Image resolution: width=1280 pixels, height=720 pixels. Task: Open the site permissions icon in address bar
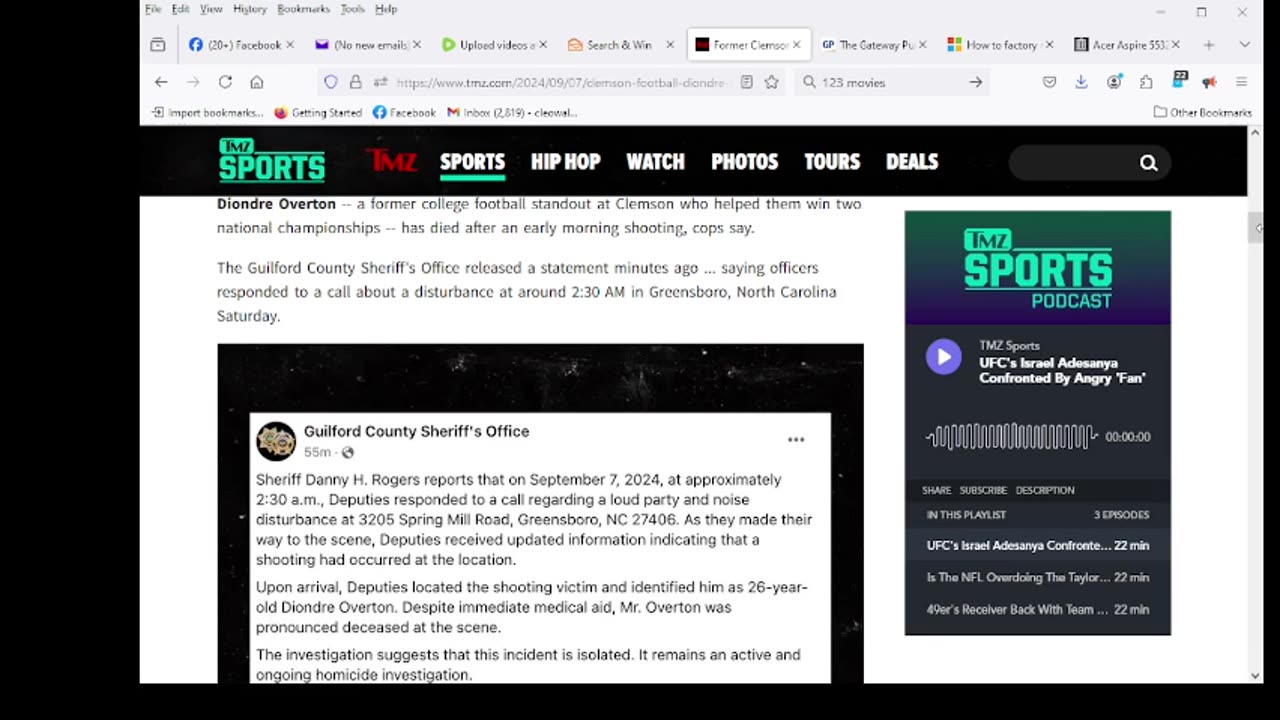click(380, 82)
